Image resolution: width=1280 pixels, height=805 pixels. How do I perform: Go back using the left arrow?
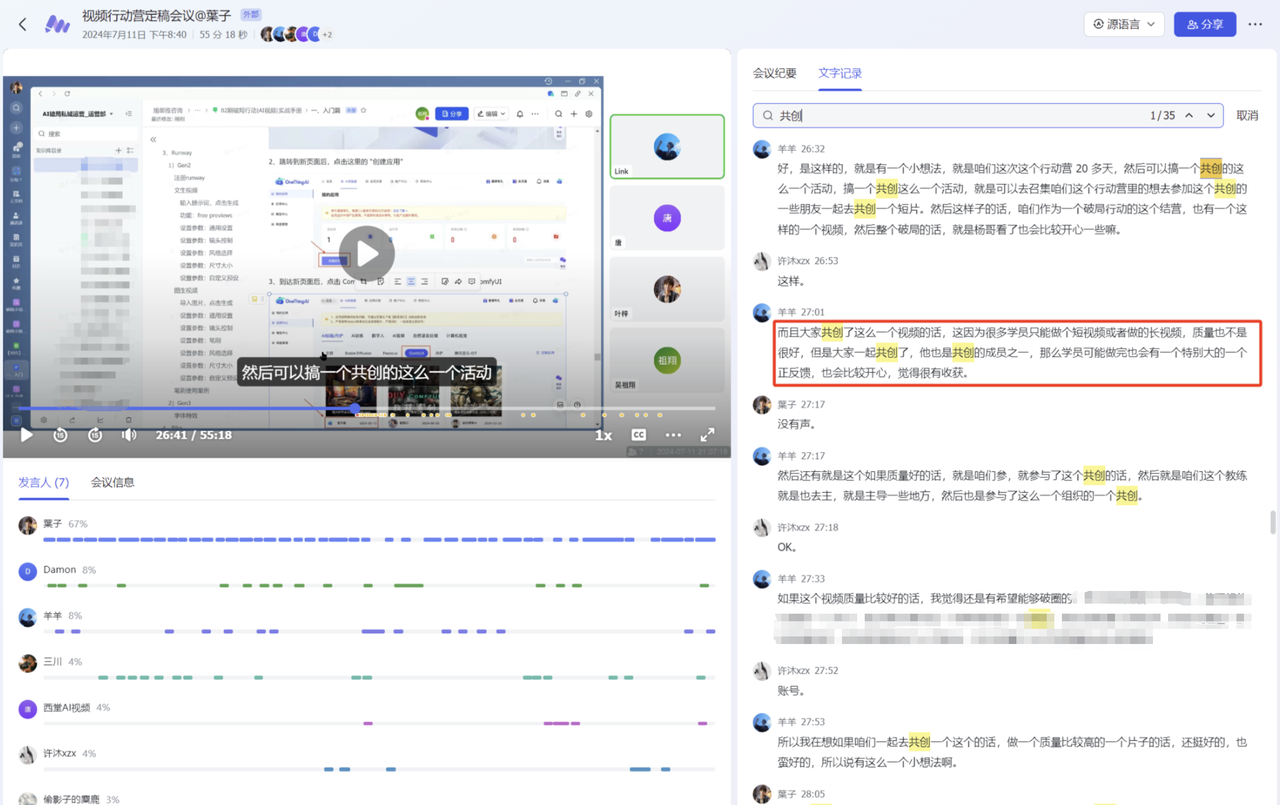click(22, 24)
